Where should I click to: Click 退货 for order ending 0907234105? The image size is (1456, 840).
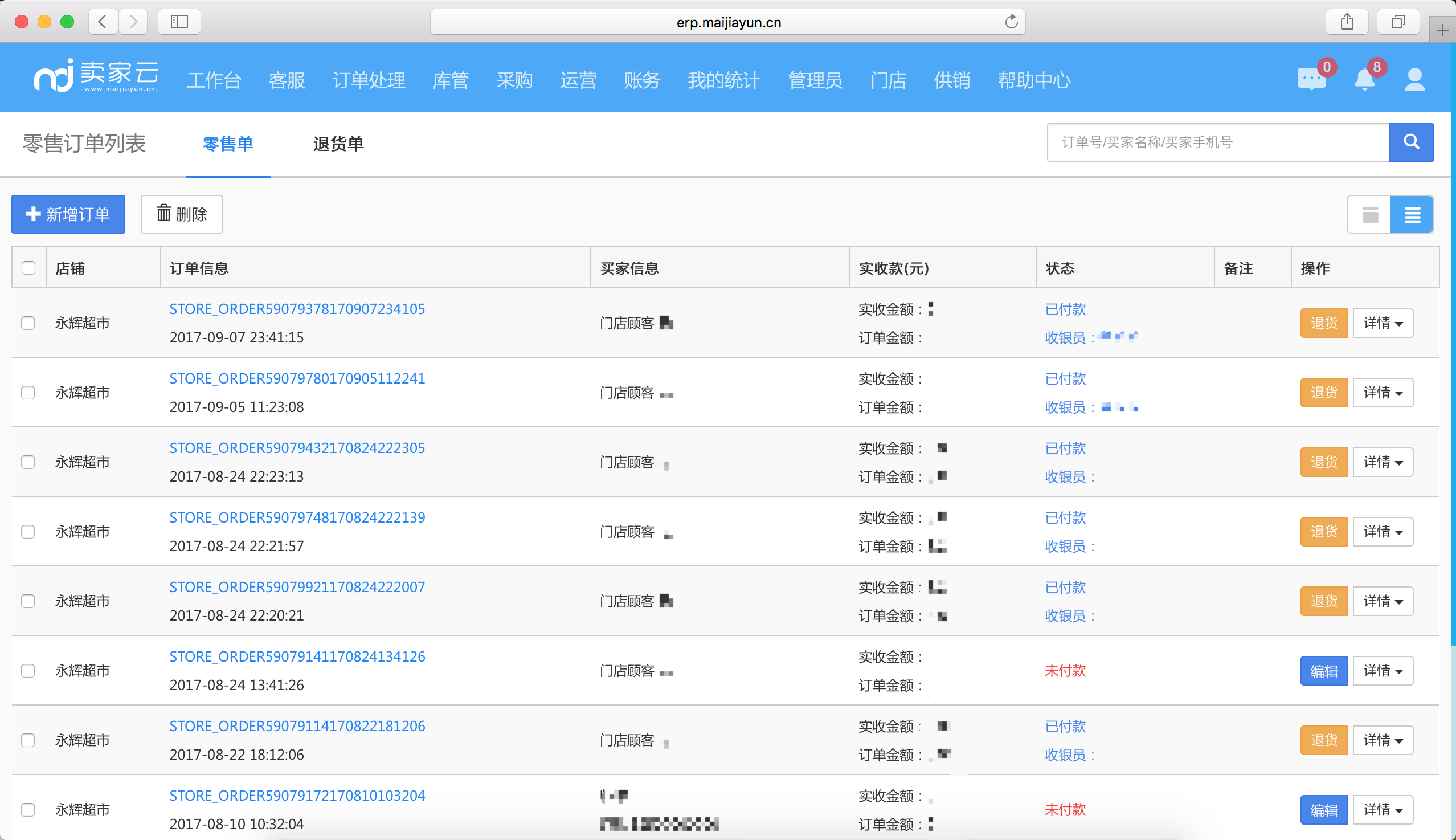(1324, 323)
